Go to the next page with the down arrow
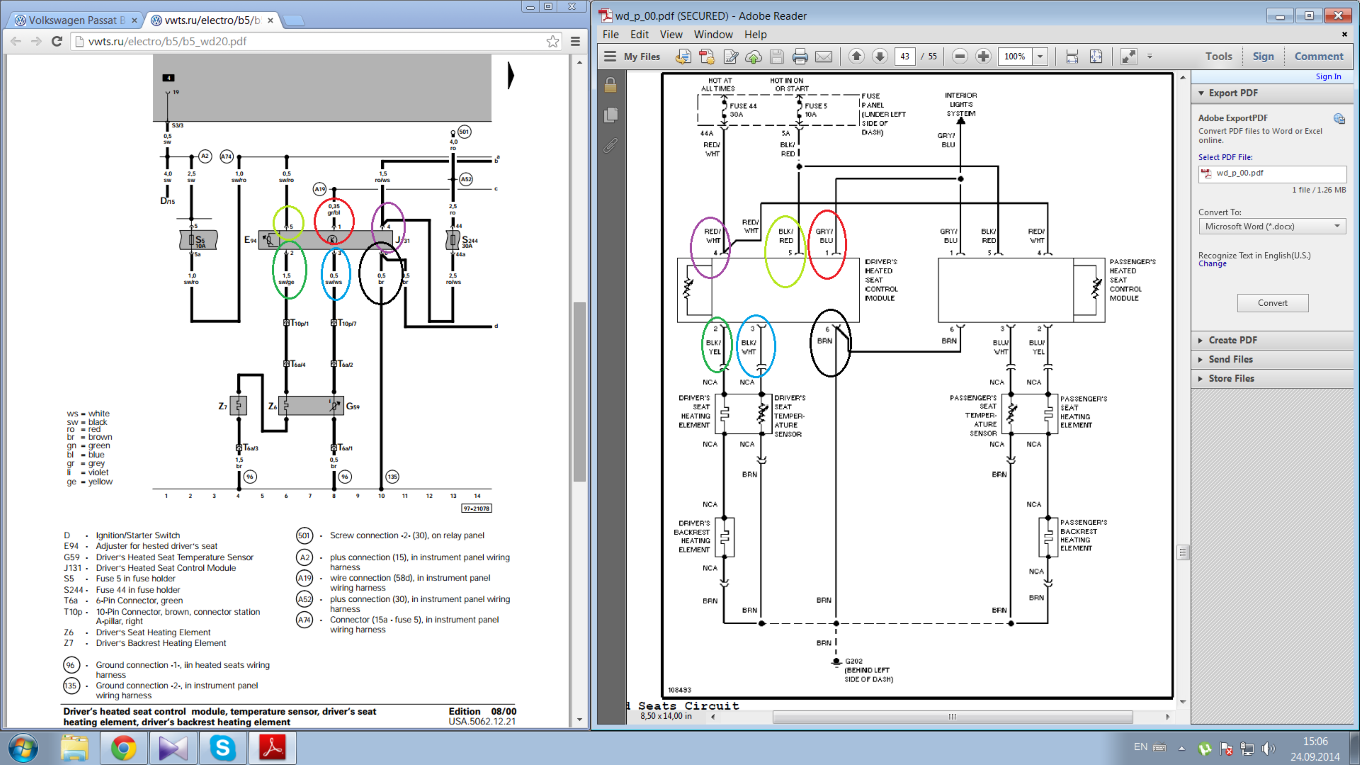 click(880, 57)
